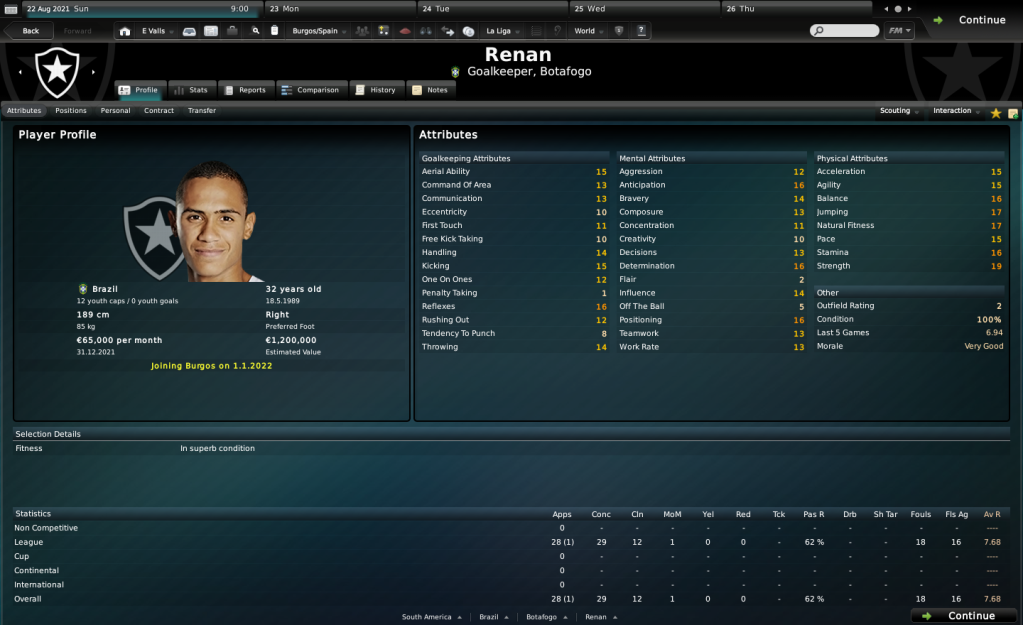The height and width of the screenshot is (625, 1023).
Task: Select the Contract sub-tab
Action: point(159,111)
